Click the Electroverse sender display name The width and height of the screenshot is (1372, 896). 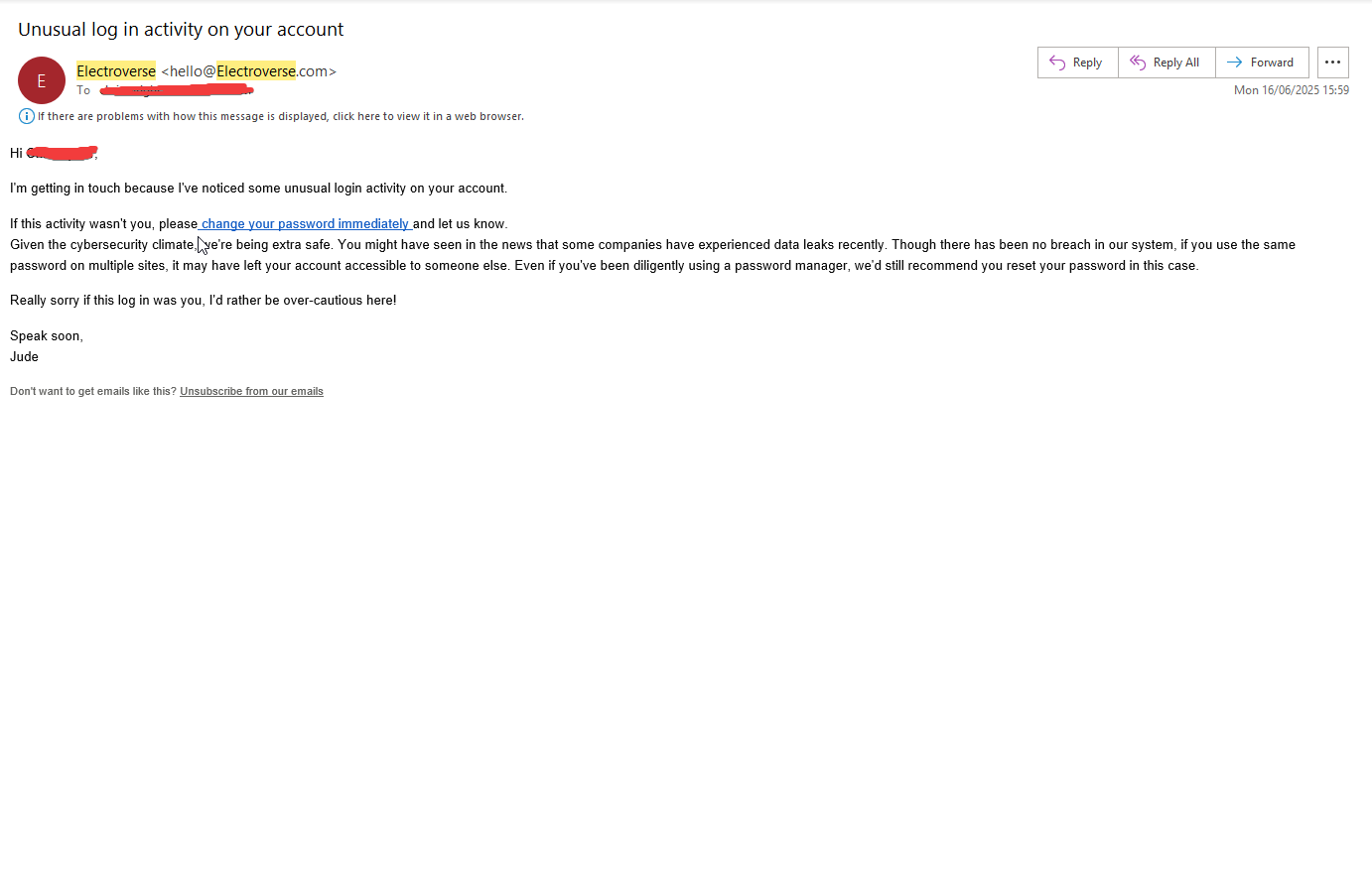[116, 71]
